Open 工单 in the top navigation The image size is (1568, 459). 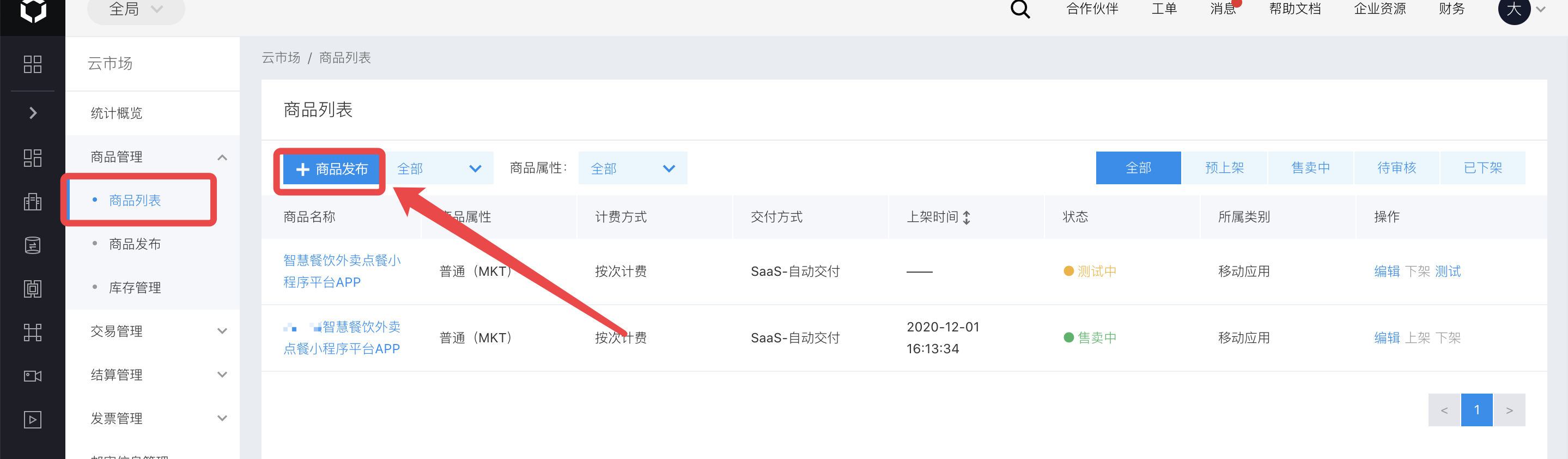(1164, 9)
